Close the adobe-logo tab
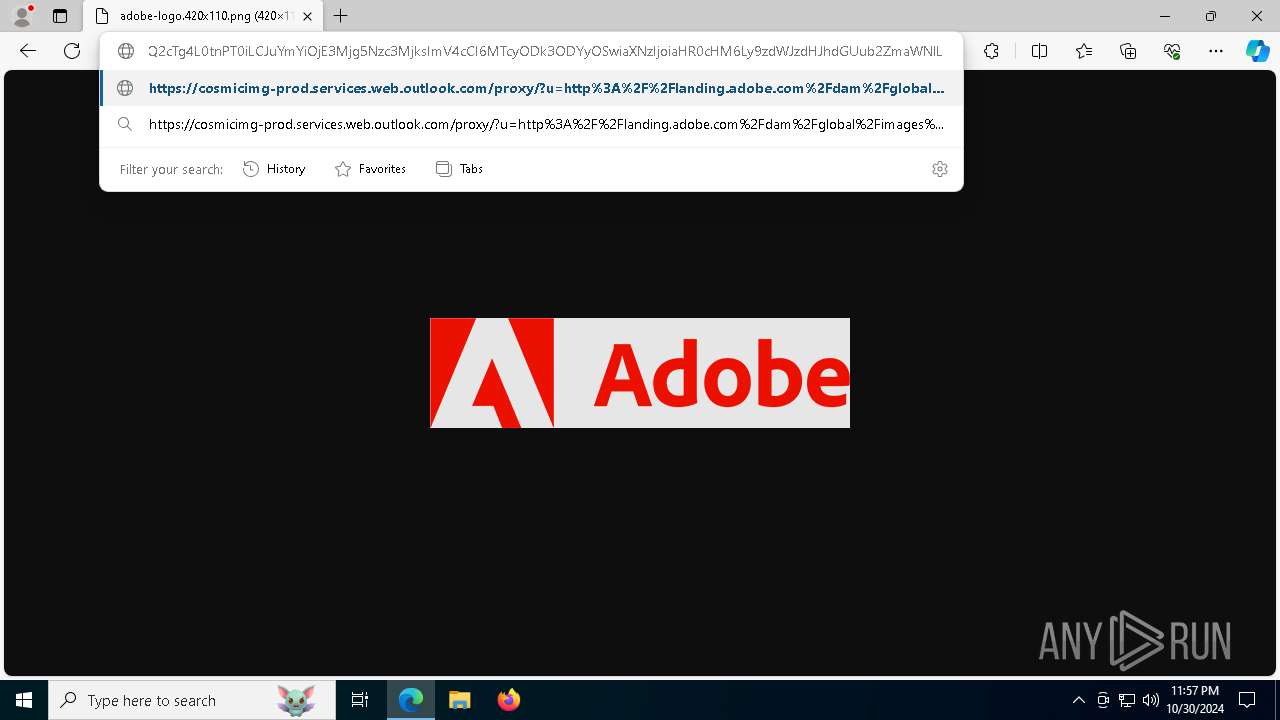Viewport: 1280px width, 720px height. click(307, 16)
